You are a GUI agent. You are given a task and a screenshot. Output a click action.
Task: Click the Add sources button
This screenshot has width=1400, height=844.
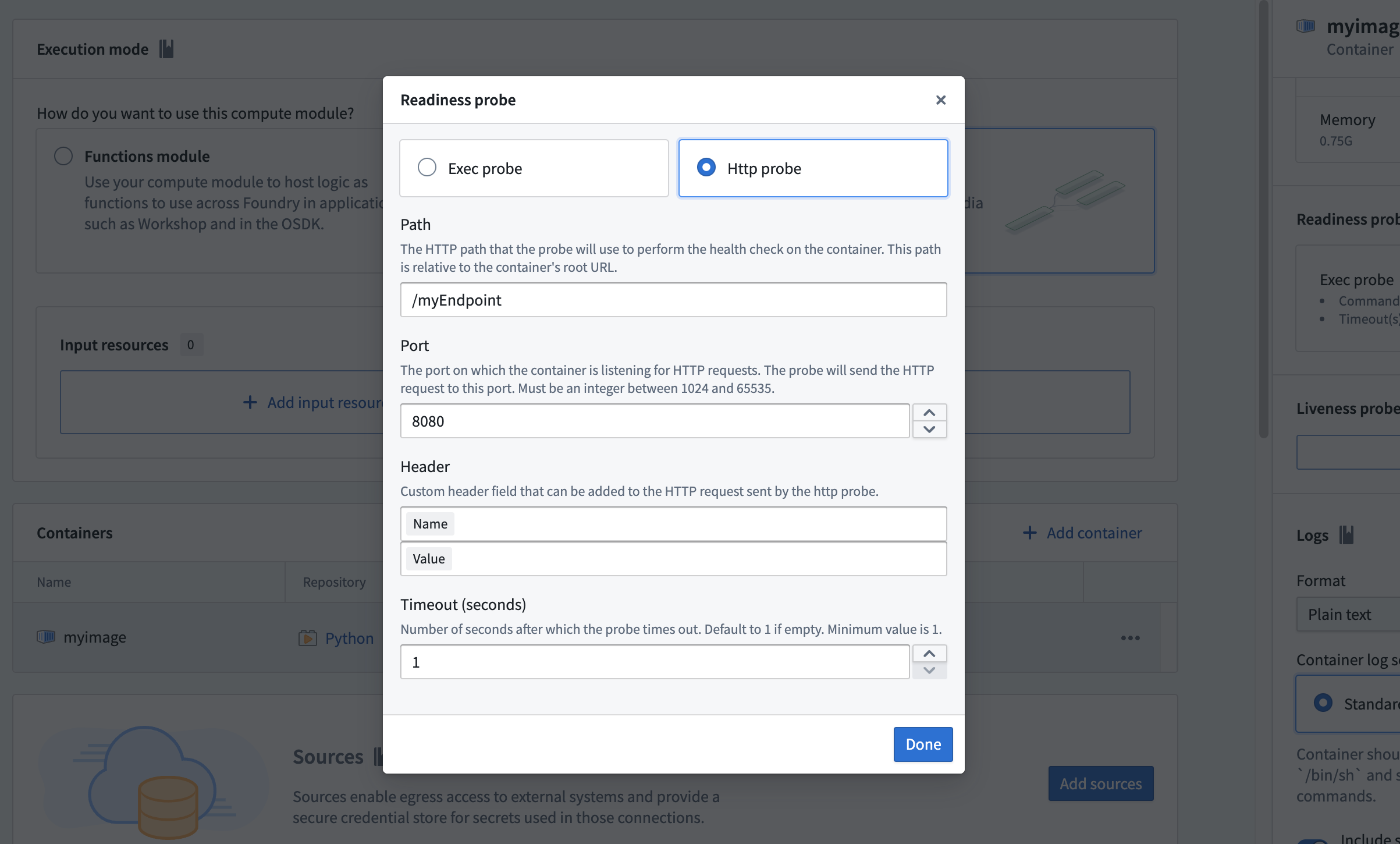[x=1100, y=783]
